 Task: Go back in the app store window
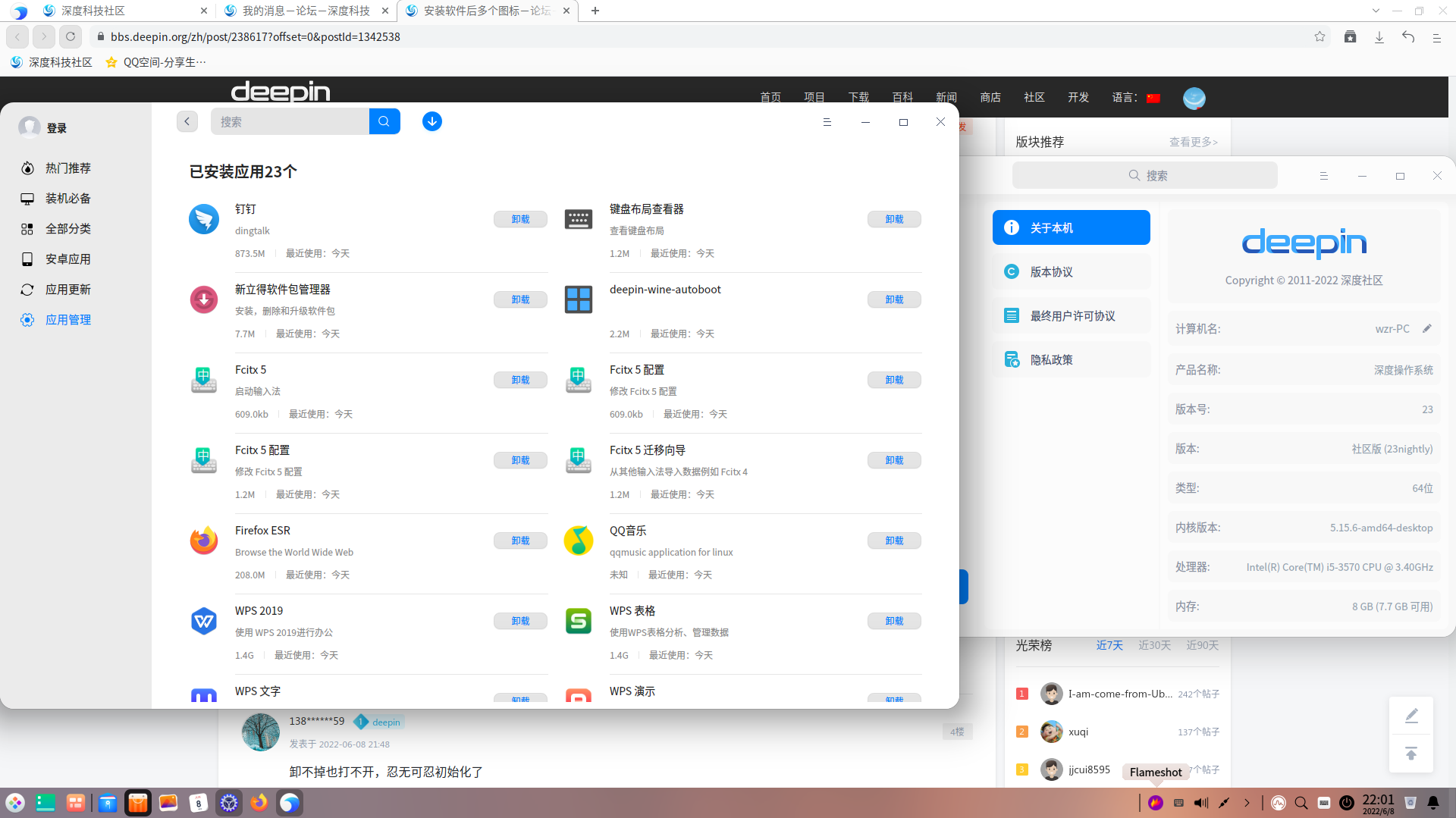pyautogui.click(x=187, y=121)
